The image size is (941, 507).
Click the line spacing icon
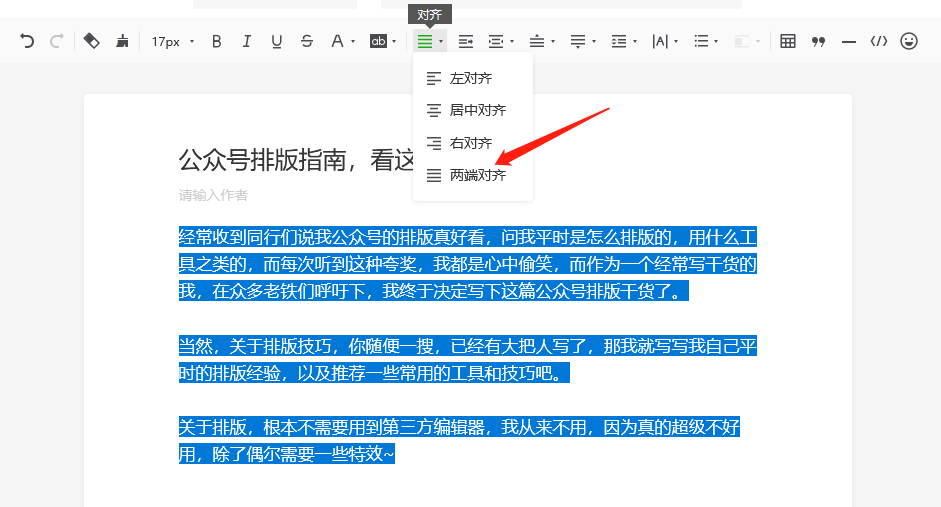(x=619, y=41)
